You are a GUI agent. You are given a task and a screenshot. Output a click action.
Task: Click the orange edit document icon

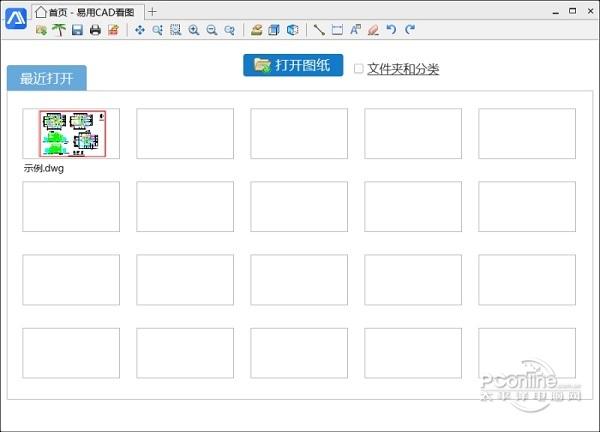coord(114,30)
